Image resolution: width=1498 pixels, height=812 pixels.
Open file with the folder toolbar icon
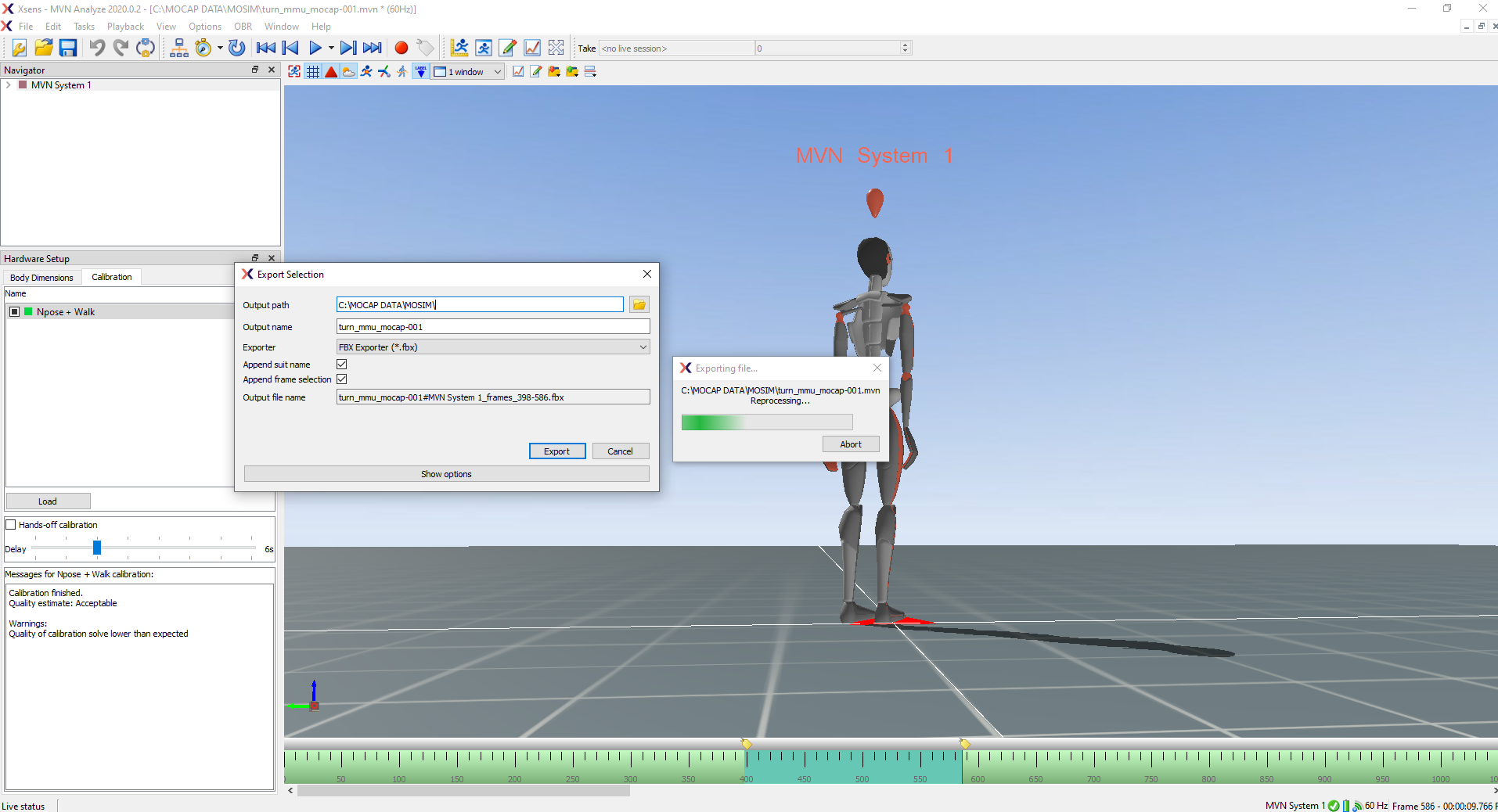coord(44,48)
